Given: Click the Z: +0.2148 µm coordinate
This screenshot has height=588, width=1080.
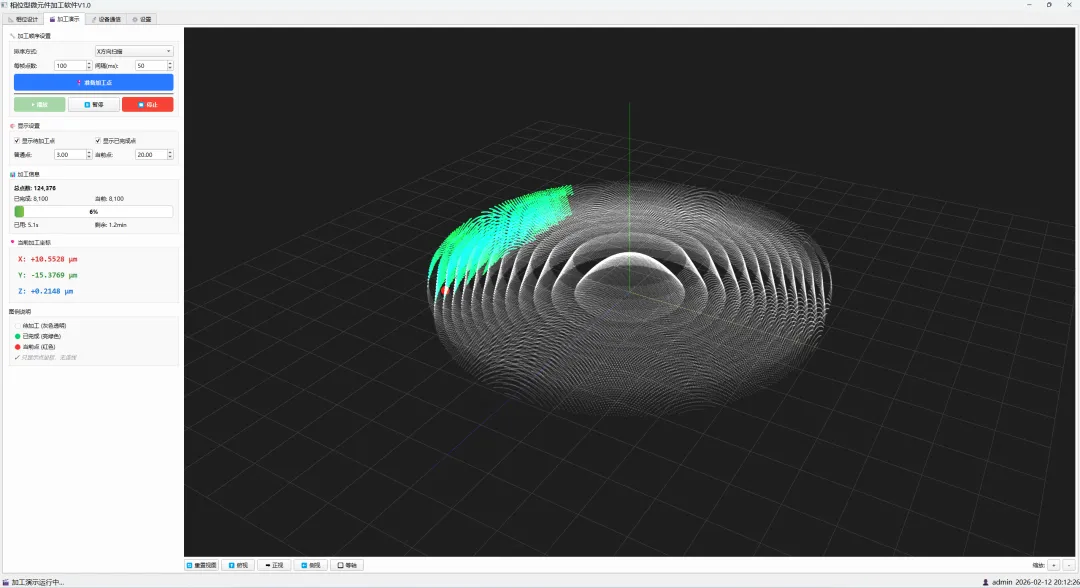Looking at the screenshot, I should pos(45,291).
